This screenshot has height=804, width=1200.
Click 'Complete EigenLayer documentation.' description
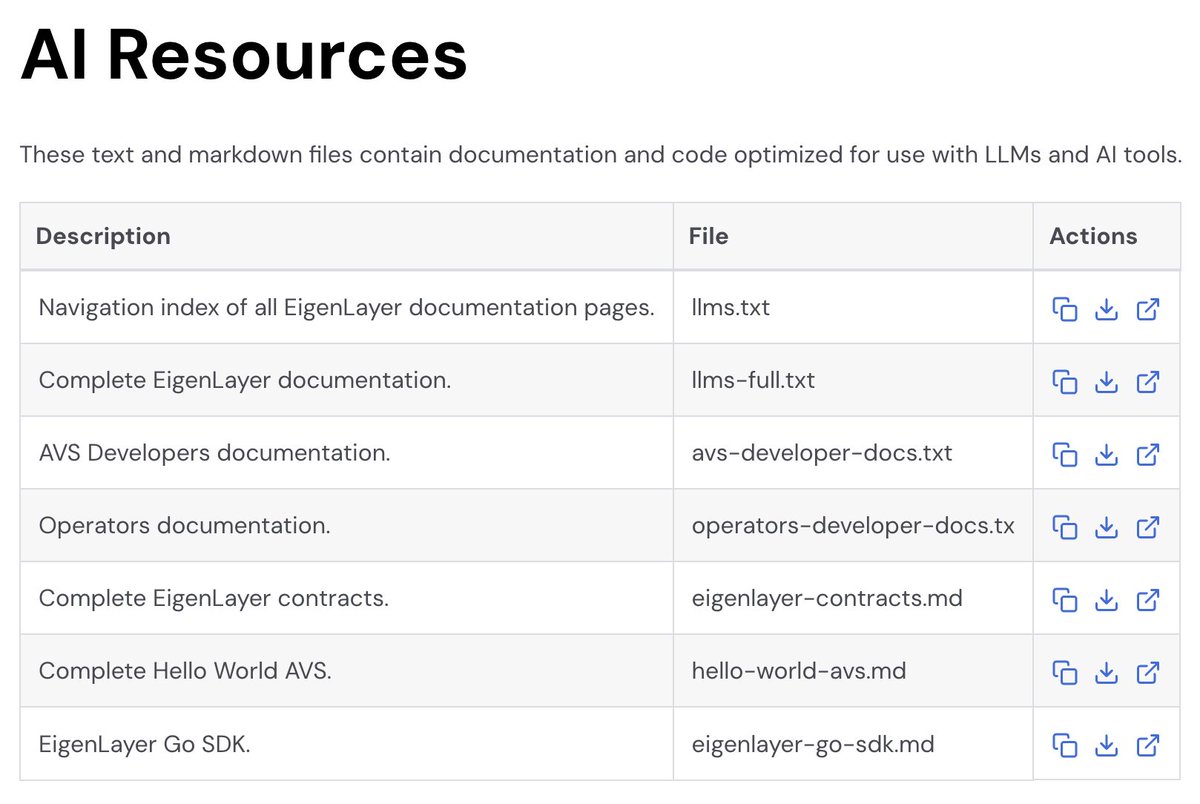[x=245, y=381]
